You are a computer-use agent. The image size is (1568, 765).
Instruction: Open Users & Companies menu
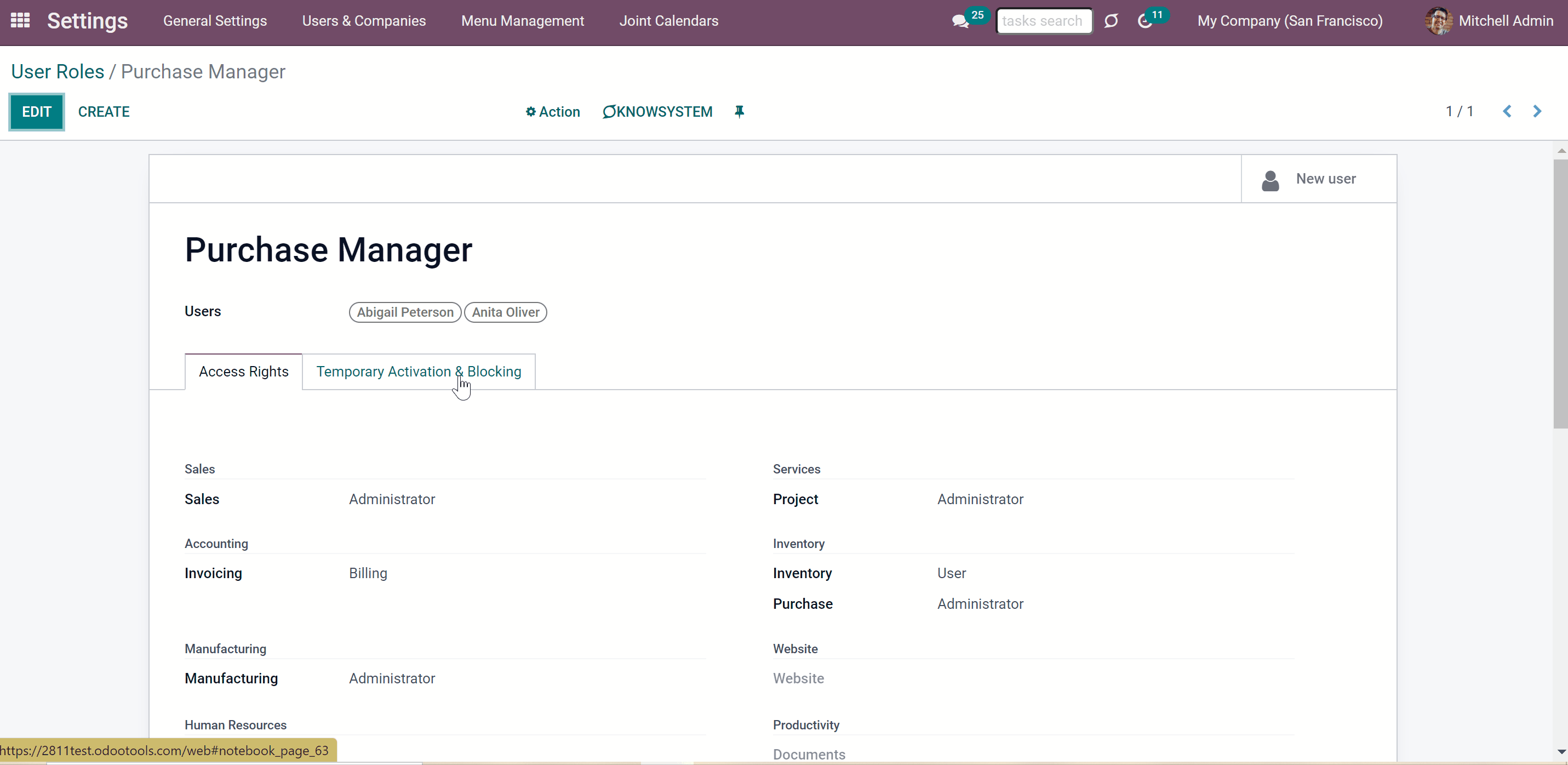[x=364, y=21]
